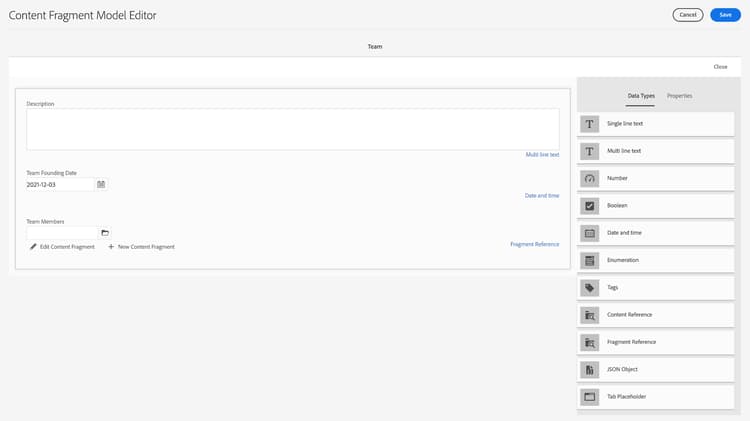Click the 'Description' field label
750x421 pixels.
coord(40,104)
